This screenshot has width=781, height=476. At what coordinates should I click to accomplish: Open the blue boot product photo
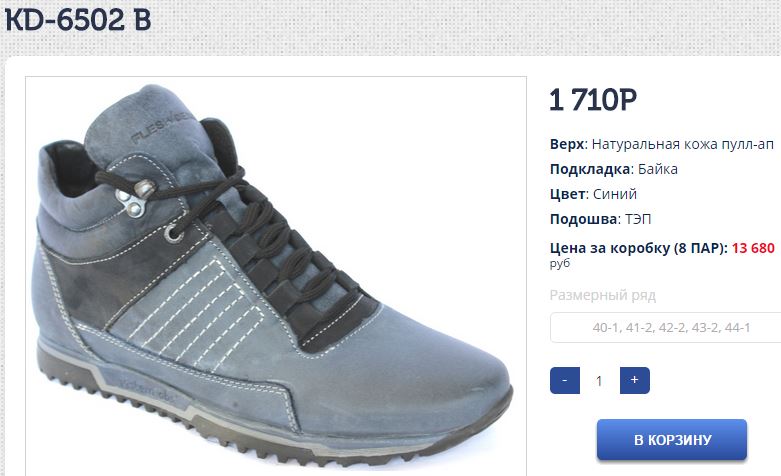276,276
